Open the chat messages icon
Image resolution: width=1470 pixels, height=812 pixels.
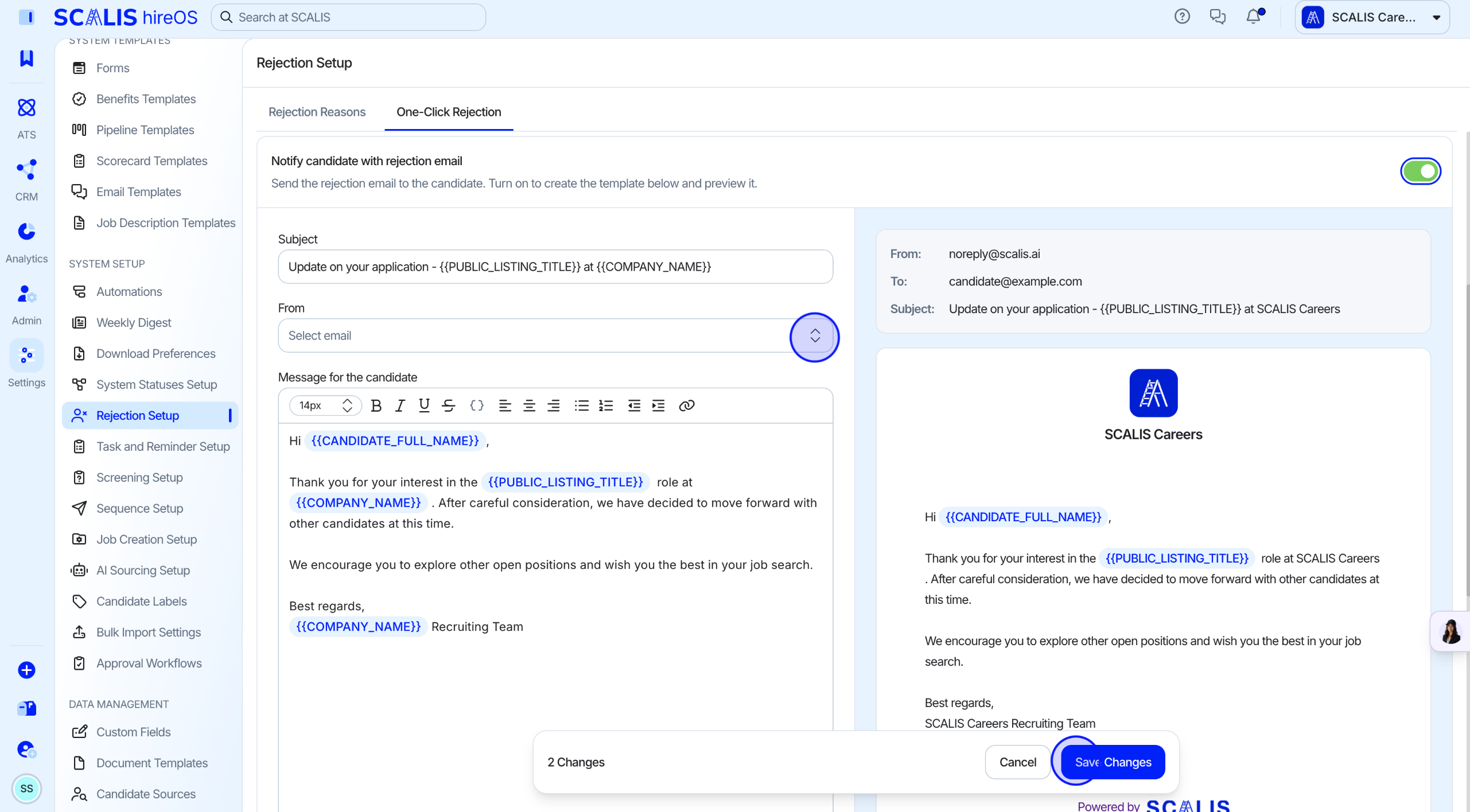(x=1218, y=17)
